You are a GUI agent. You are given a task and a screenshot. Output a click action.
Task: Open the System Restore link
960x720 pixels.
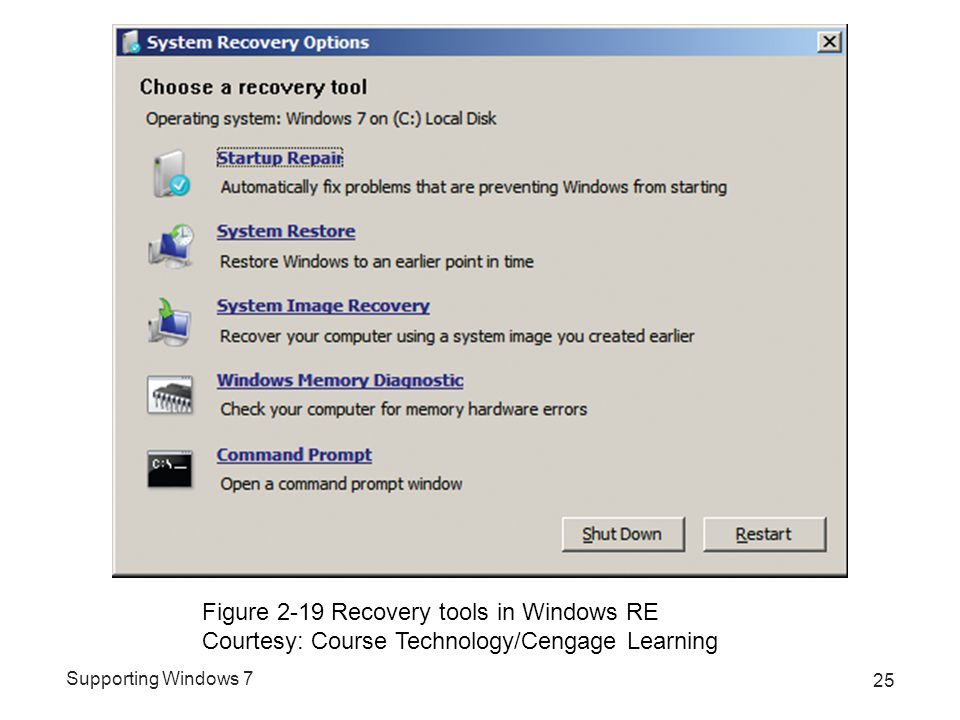(286, 231)
